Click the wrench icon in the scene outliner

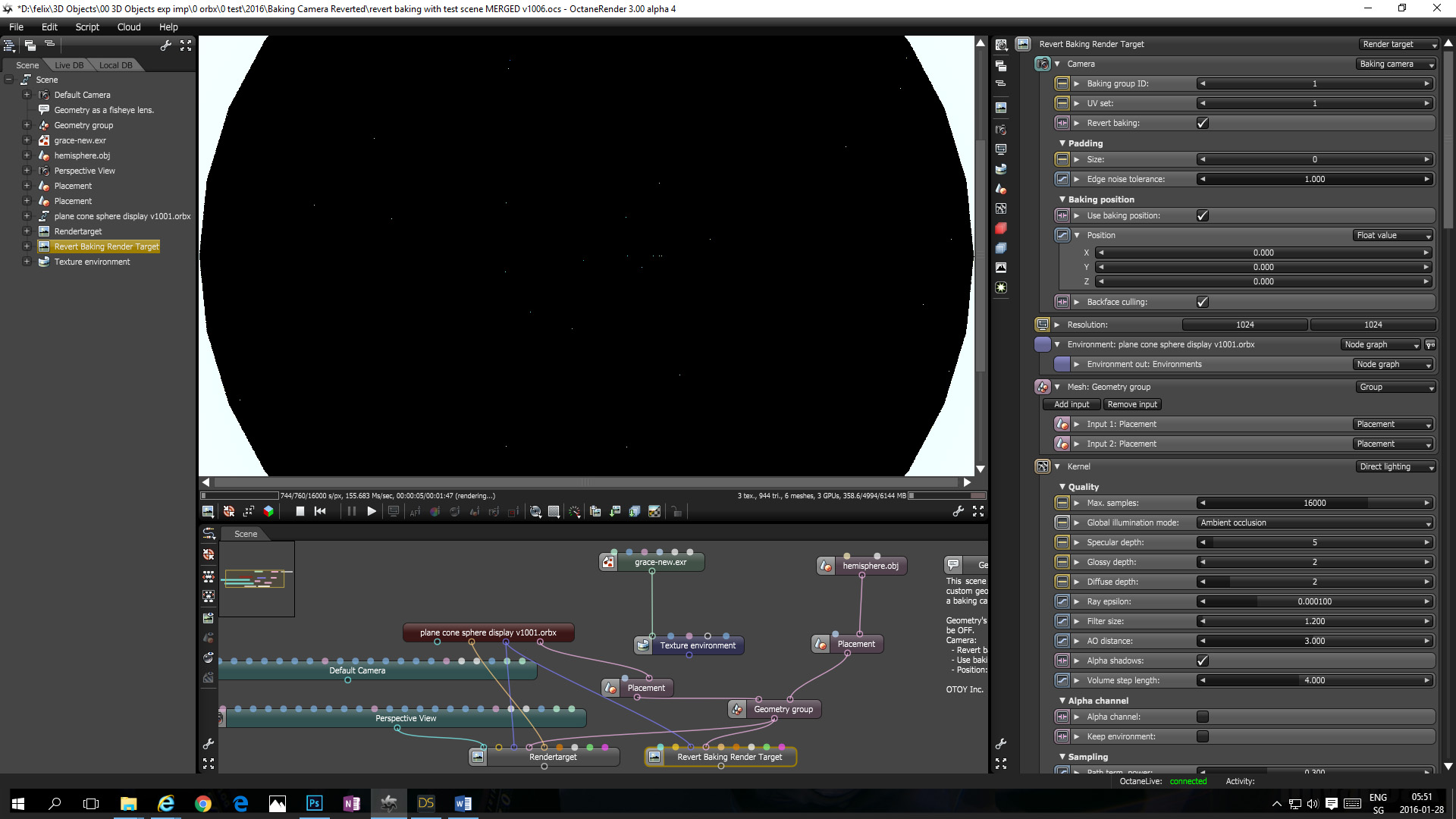coord(166,46)
